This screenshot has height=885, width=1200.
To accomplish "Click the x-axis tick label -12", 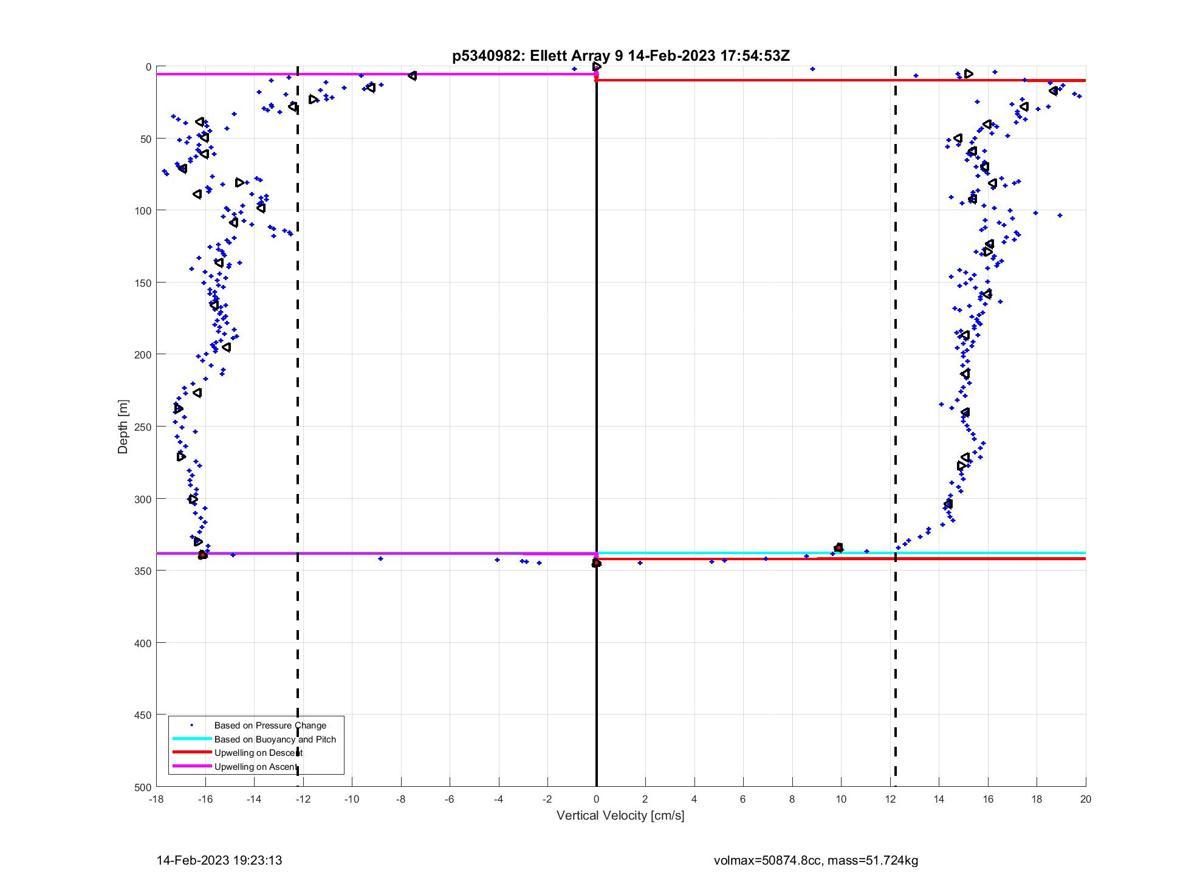I will click(302, 799).
